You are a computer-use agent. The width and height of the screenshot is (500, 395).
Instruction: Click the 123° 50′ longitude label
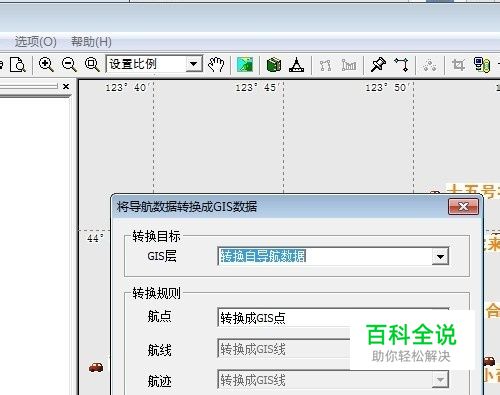coord(387,88)
